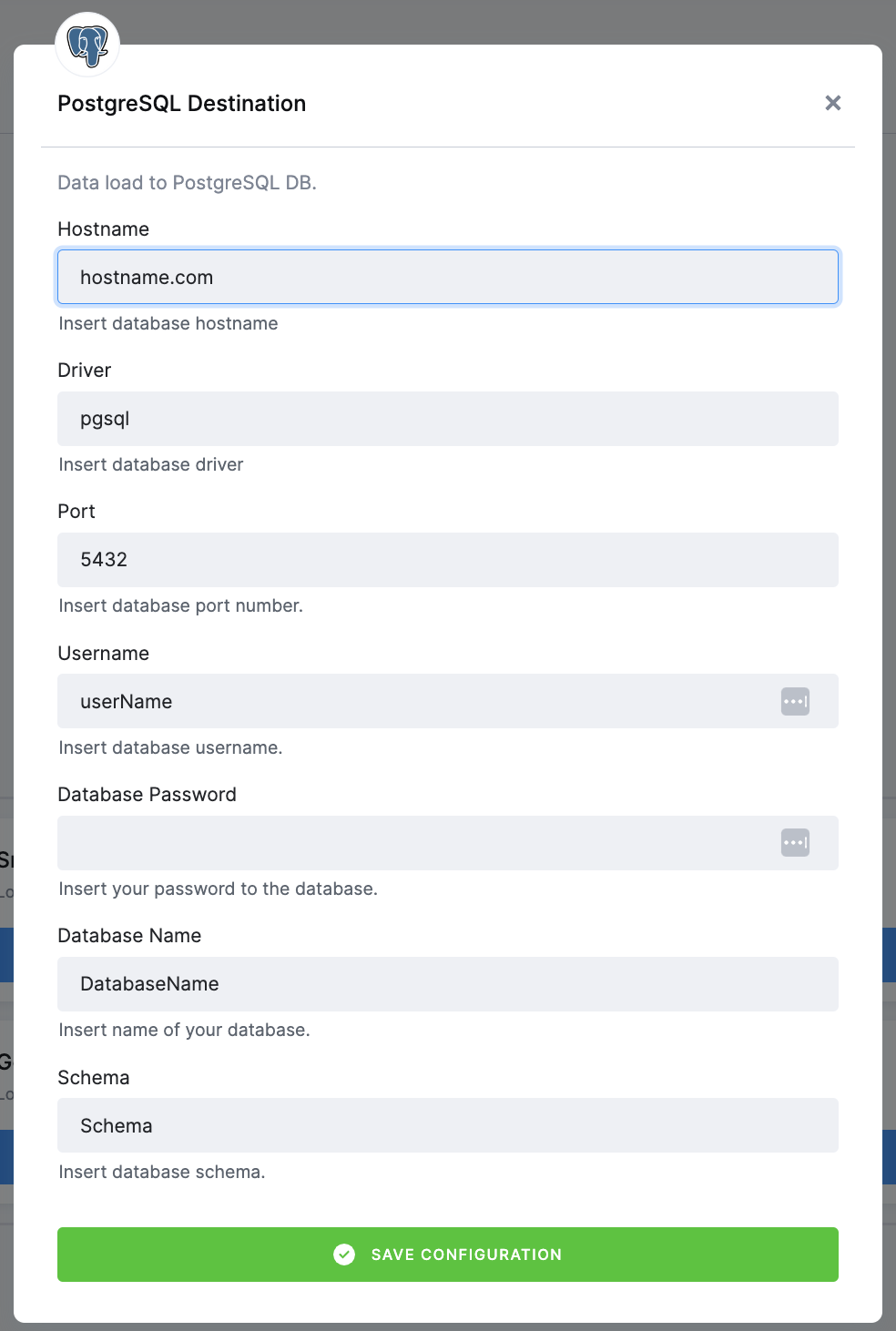
Task: Focus the Schema input field
Action: tap(448, 1125)
